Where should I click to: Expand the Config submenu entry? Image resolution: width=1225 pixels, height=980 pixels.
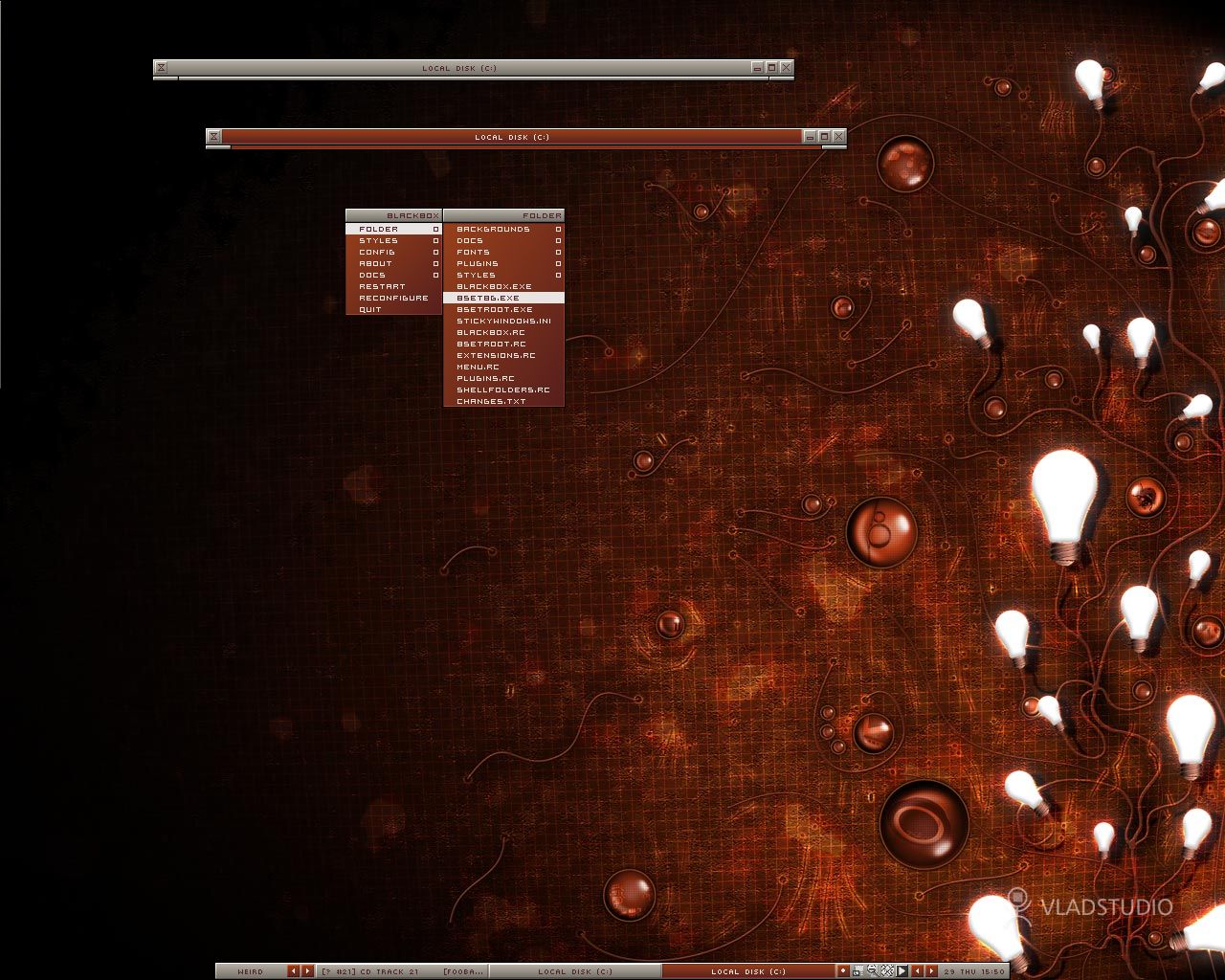pyautogui.click(x=393, y=252)
